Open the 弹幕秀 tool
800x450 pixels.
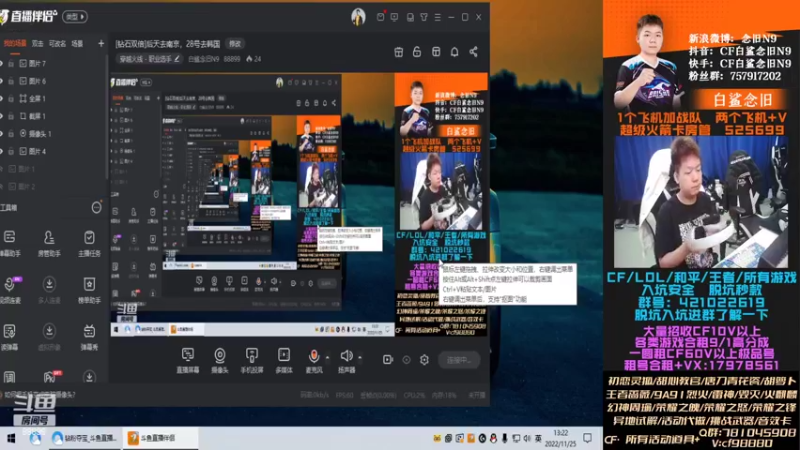click(x=89, y=337)
